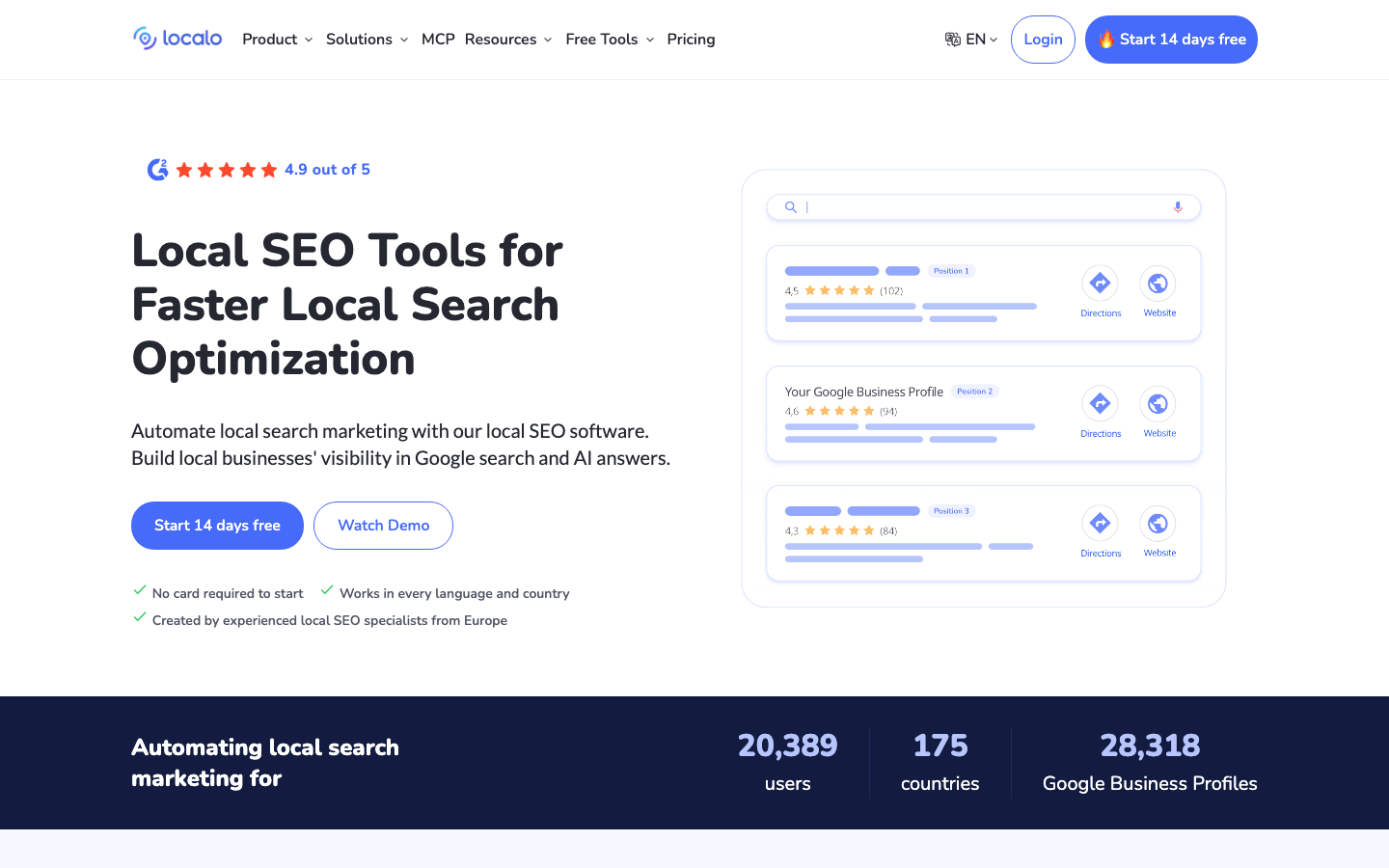The height and width of the screenshot is (868, 1389).
Task: Click checkmark beside Works in every language and country
Action: (x=327, y=590)
